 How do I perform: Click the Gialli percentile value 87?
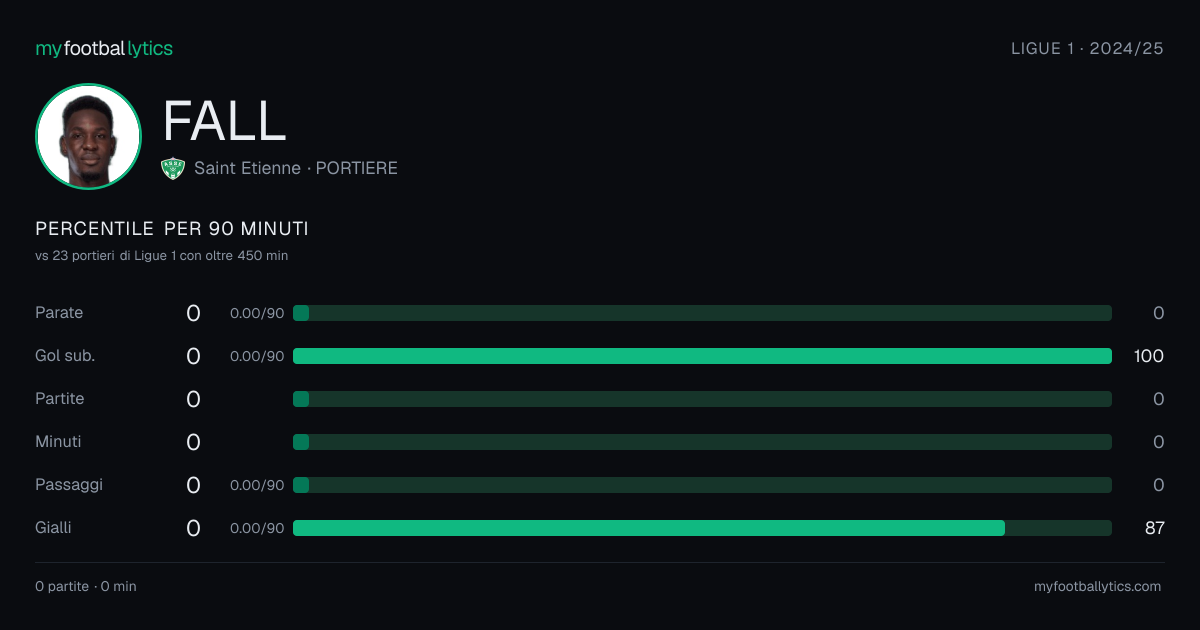(1154, 528)
